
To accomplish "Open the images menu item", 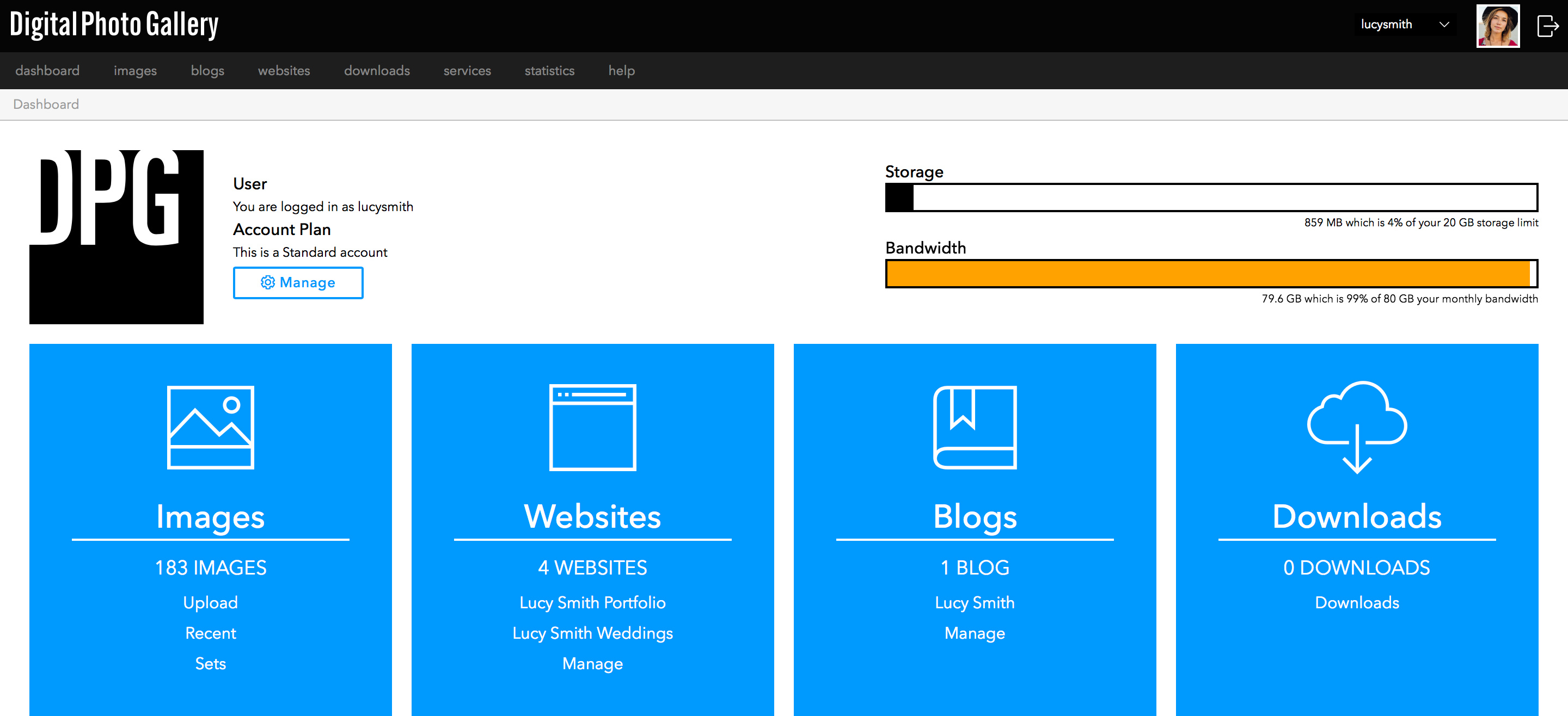I will (135, 71).
